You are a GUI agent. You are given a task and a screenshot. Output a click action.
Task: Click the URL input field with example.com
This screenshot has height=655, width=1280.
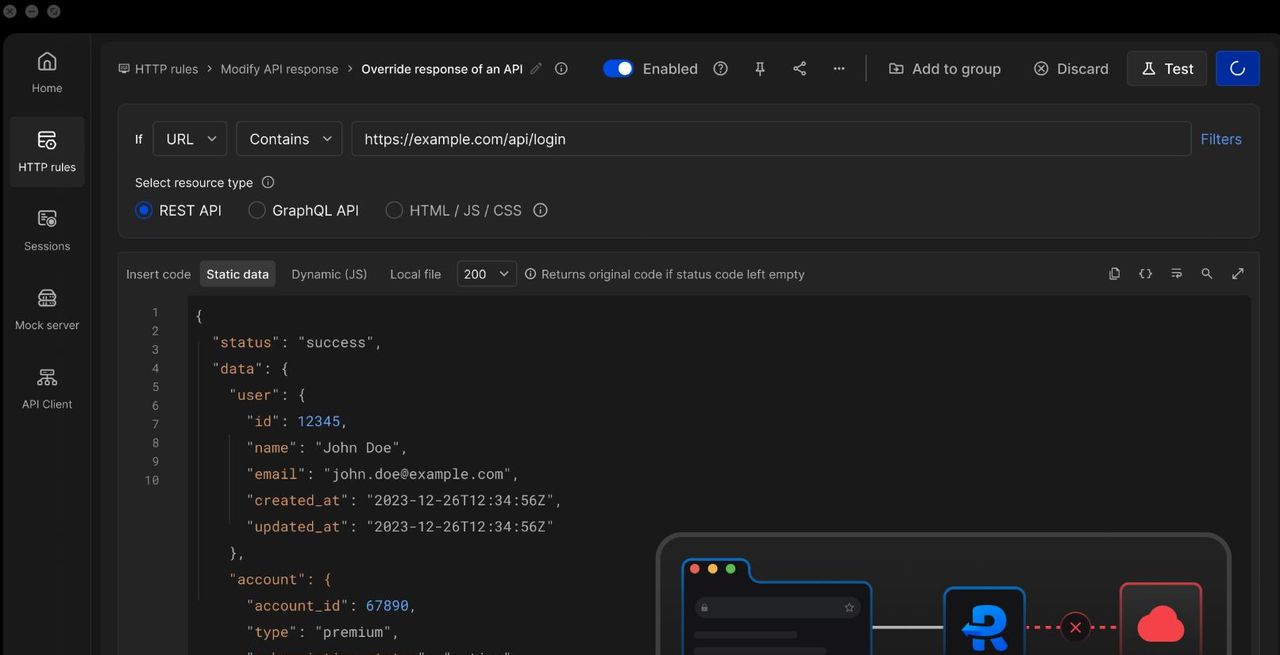(770, 139)
